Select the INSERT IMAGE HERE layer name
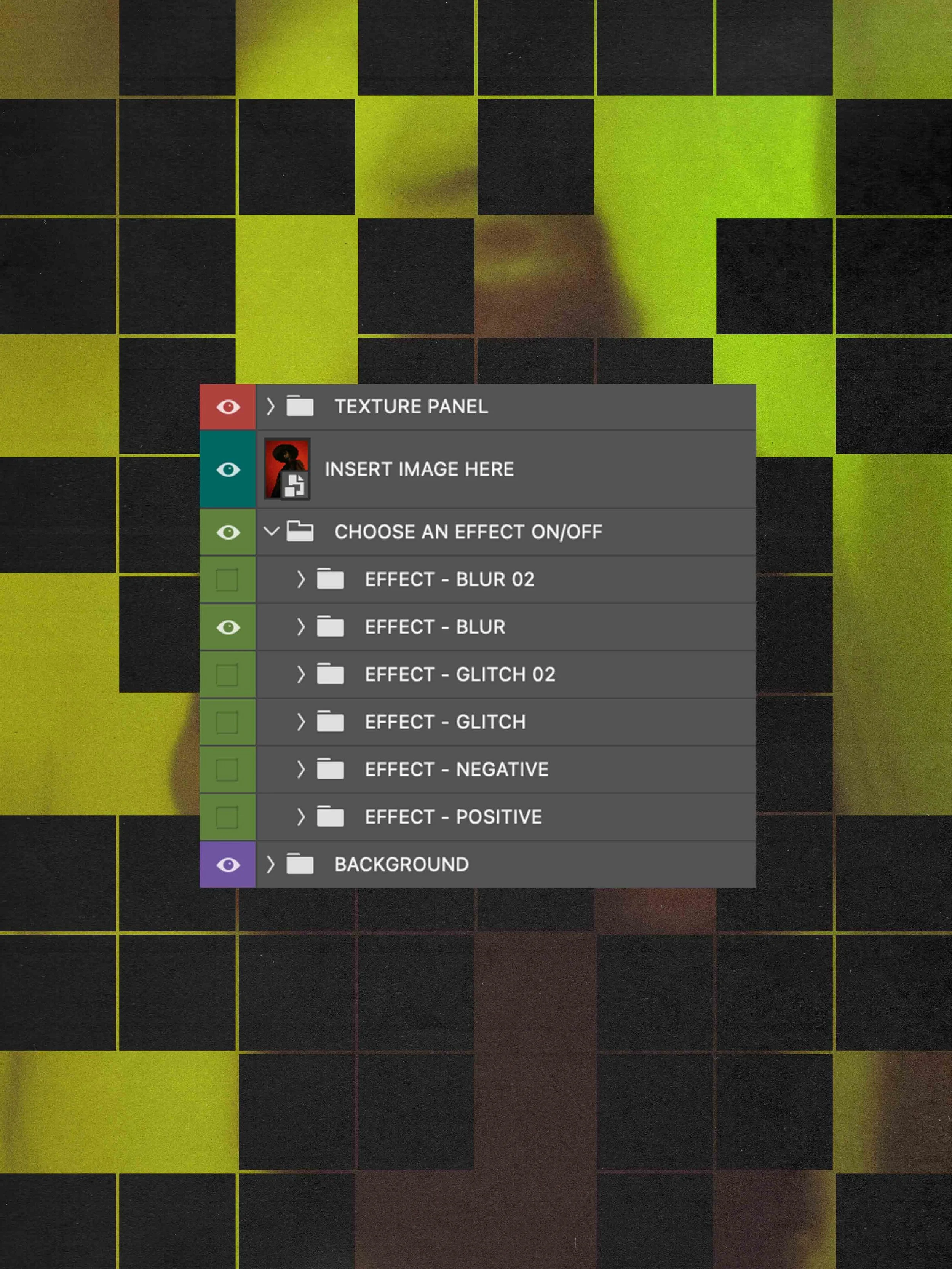The width and height of the screenshot is (952, 1269). 420,469
